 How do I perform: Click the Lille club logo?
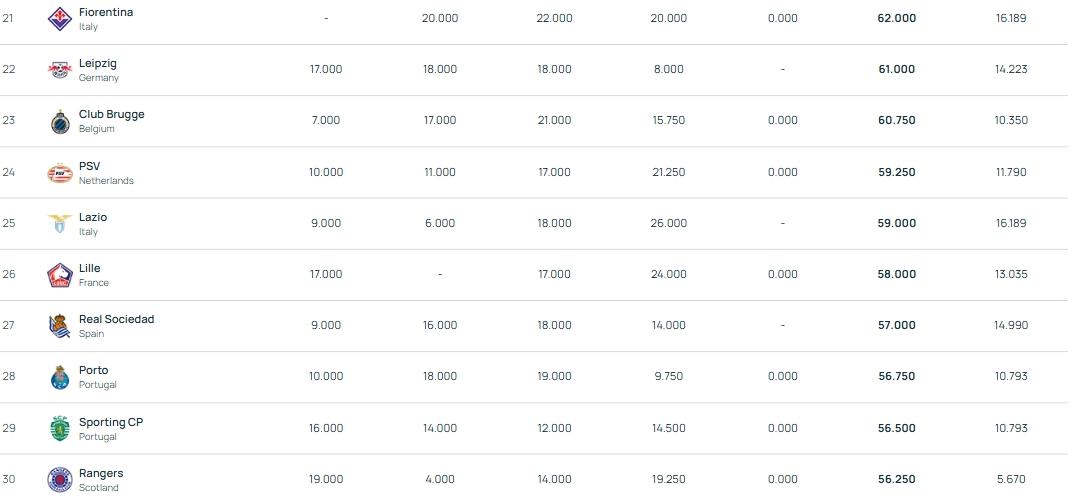tap(60, 275)
